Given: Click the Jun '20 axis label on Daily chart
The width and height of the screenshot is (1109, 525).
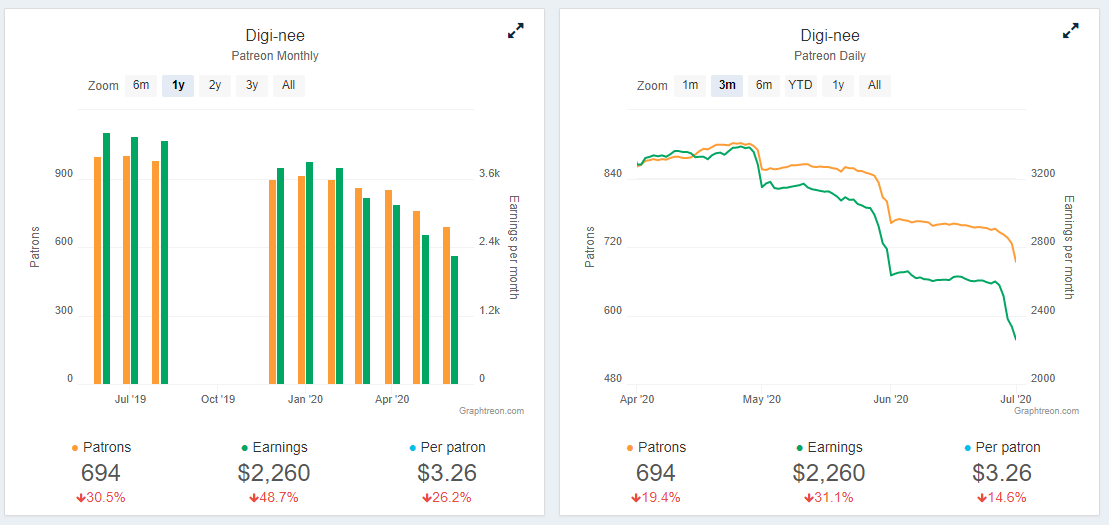Looking at the screenshot, I should [890, 400].
